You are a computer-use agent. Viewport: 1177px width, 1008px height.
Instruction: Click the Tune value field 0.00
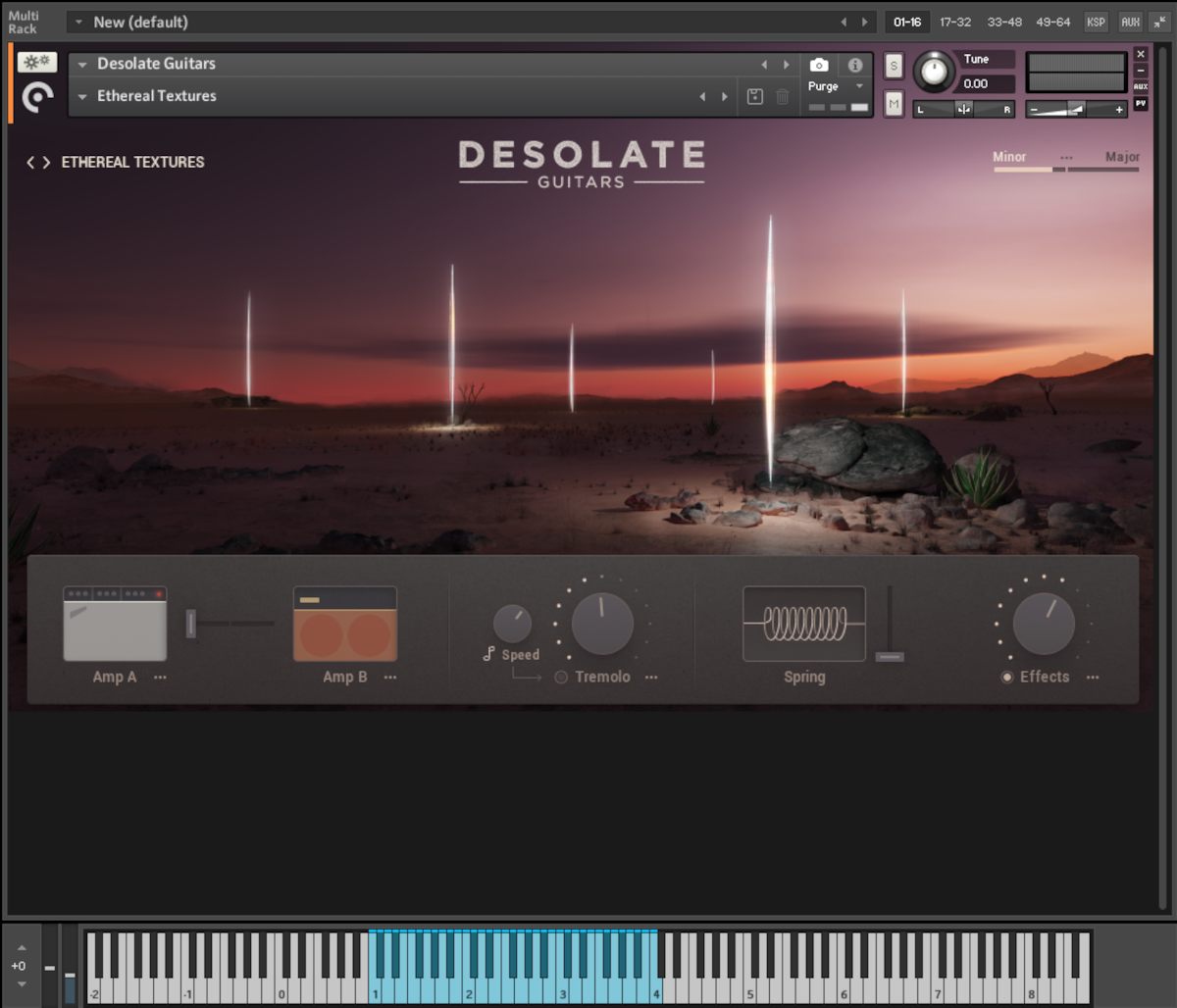(986, 83)
